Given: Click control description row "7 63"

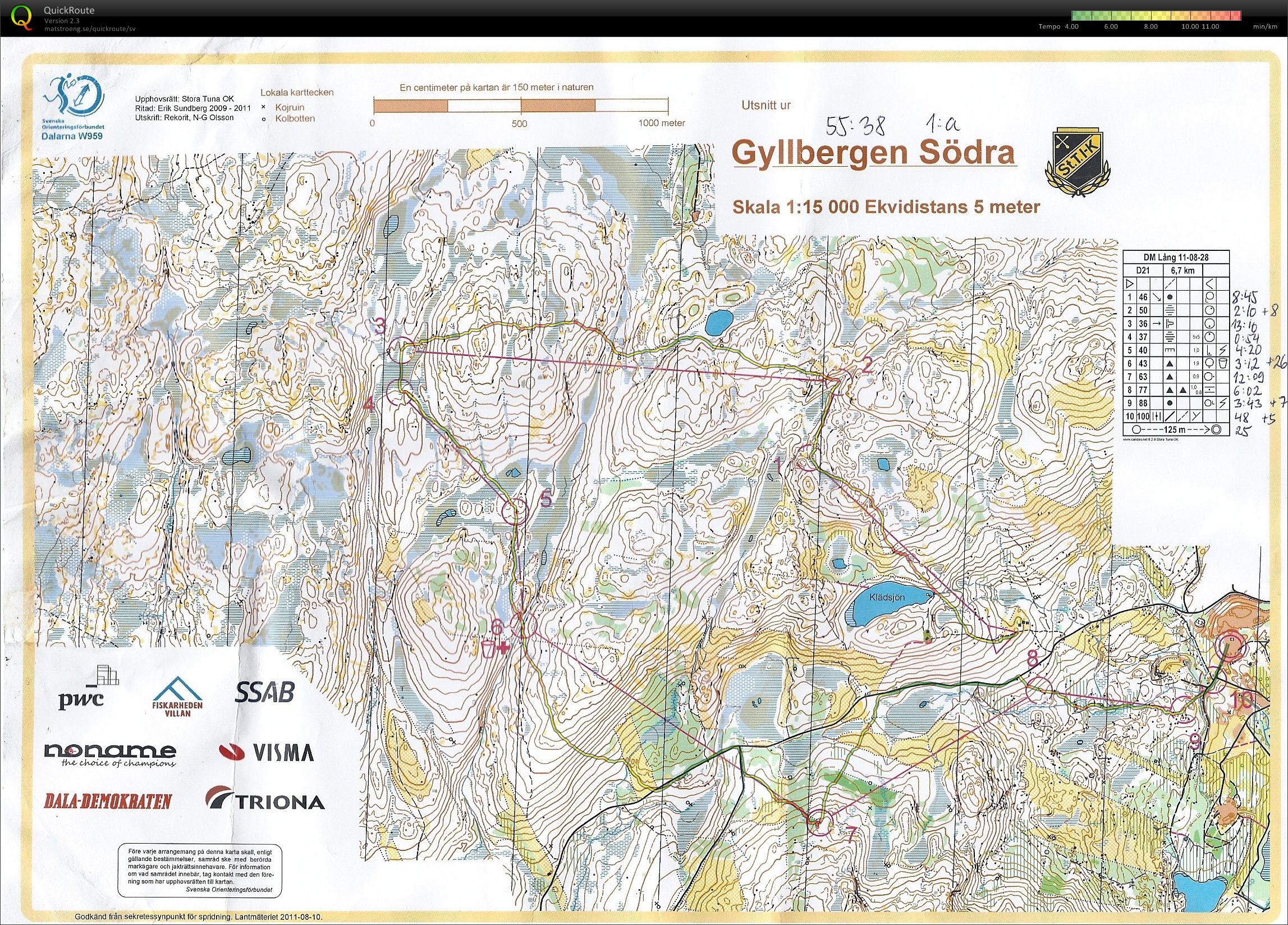Looking at the screenshot, I should tap(1176, 377).
